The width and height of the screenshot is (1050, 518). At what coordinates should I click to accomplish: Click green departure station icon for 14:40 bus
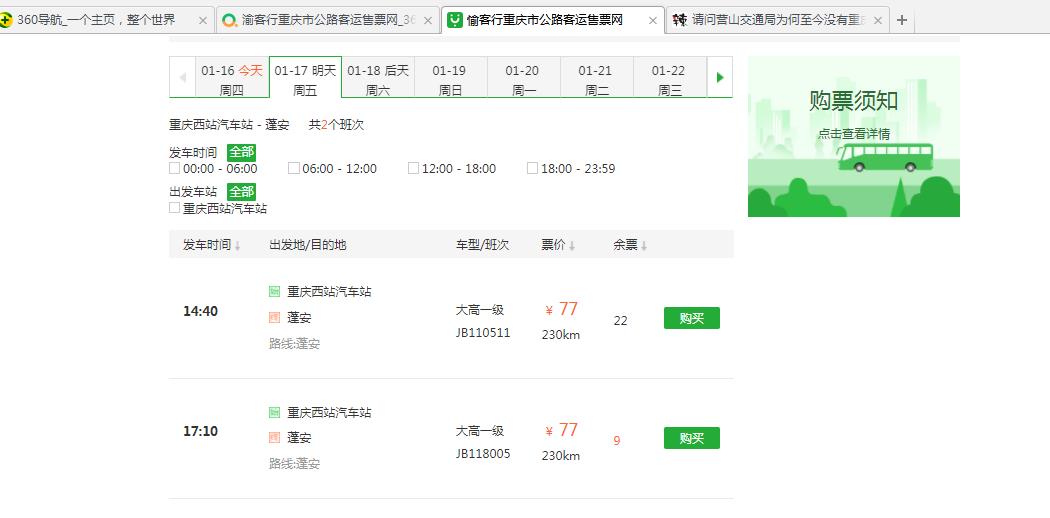(x=274, y=292)
